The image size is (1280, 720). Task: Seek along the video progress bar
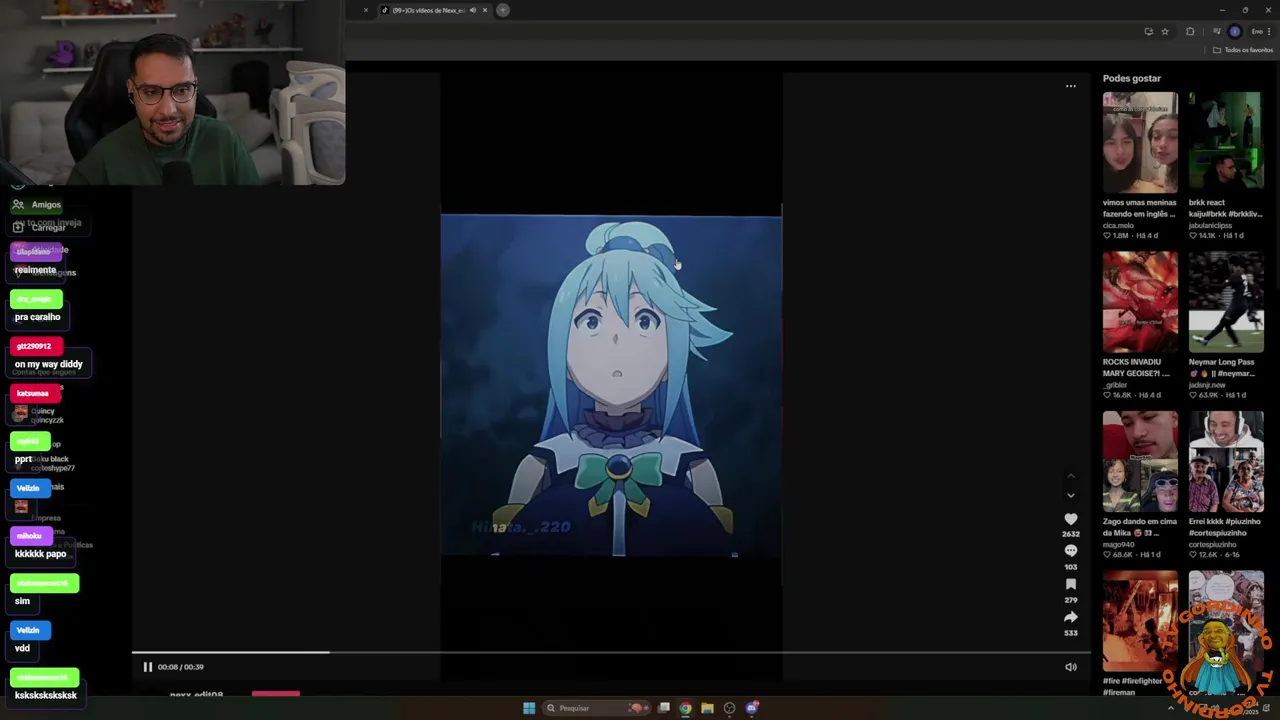click(611, 653)
